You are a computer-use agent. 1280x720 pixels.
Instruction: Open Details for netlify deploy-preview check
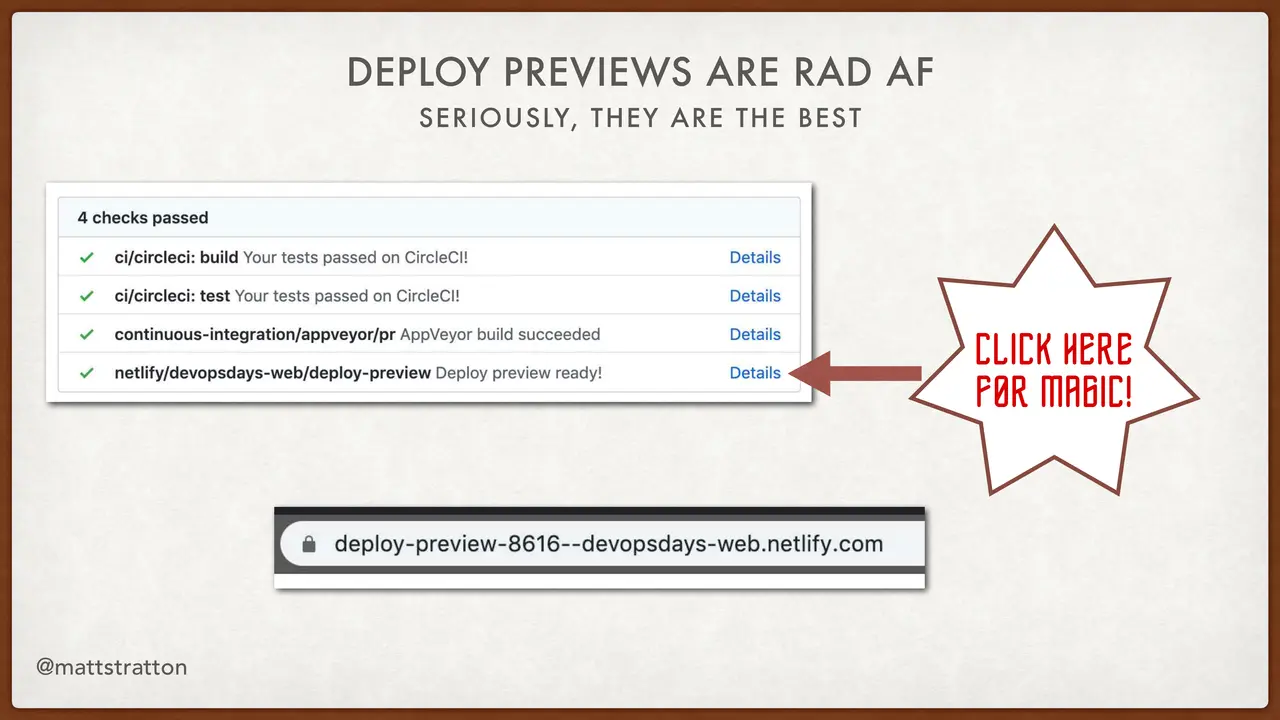click(x=755, y=373)
